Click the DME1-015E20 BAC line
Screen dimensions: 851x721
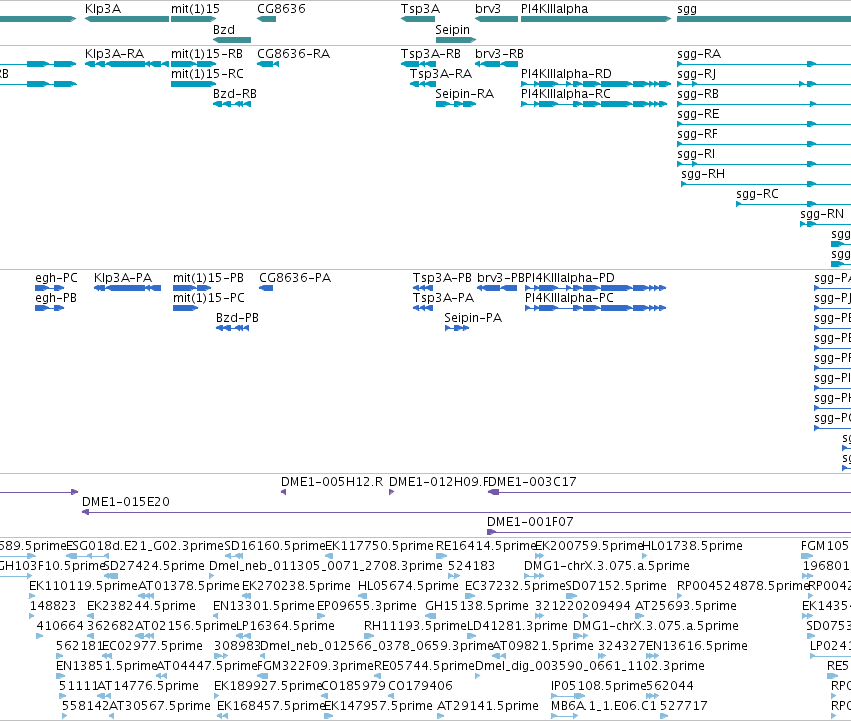[466, 513]
